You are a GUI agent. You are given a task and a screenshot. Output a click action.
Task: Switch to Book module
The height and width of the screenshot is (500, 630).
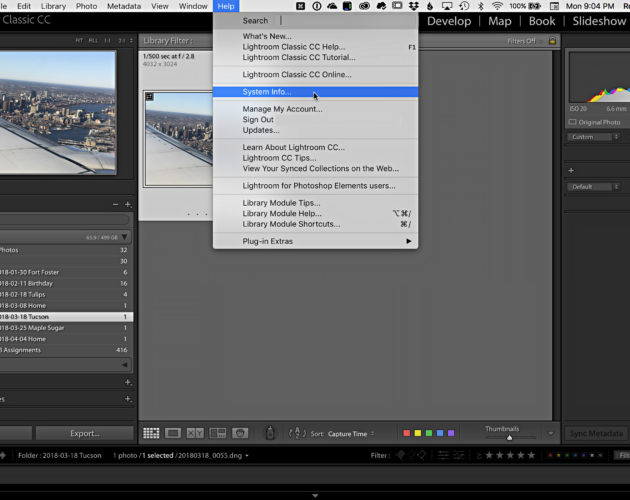click(x=542, y=21)
